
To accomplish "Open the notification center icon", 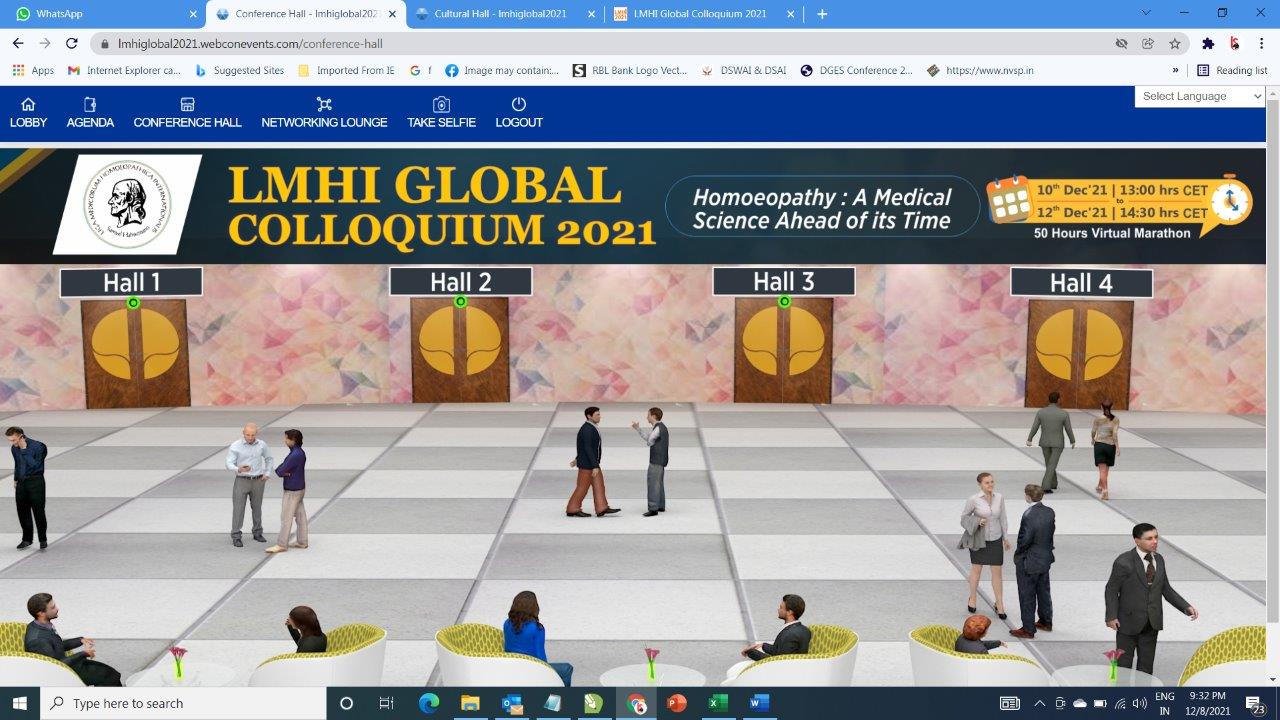I will tap(1254, 703).
